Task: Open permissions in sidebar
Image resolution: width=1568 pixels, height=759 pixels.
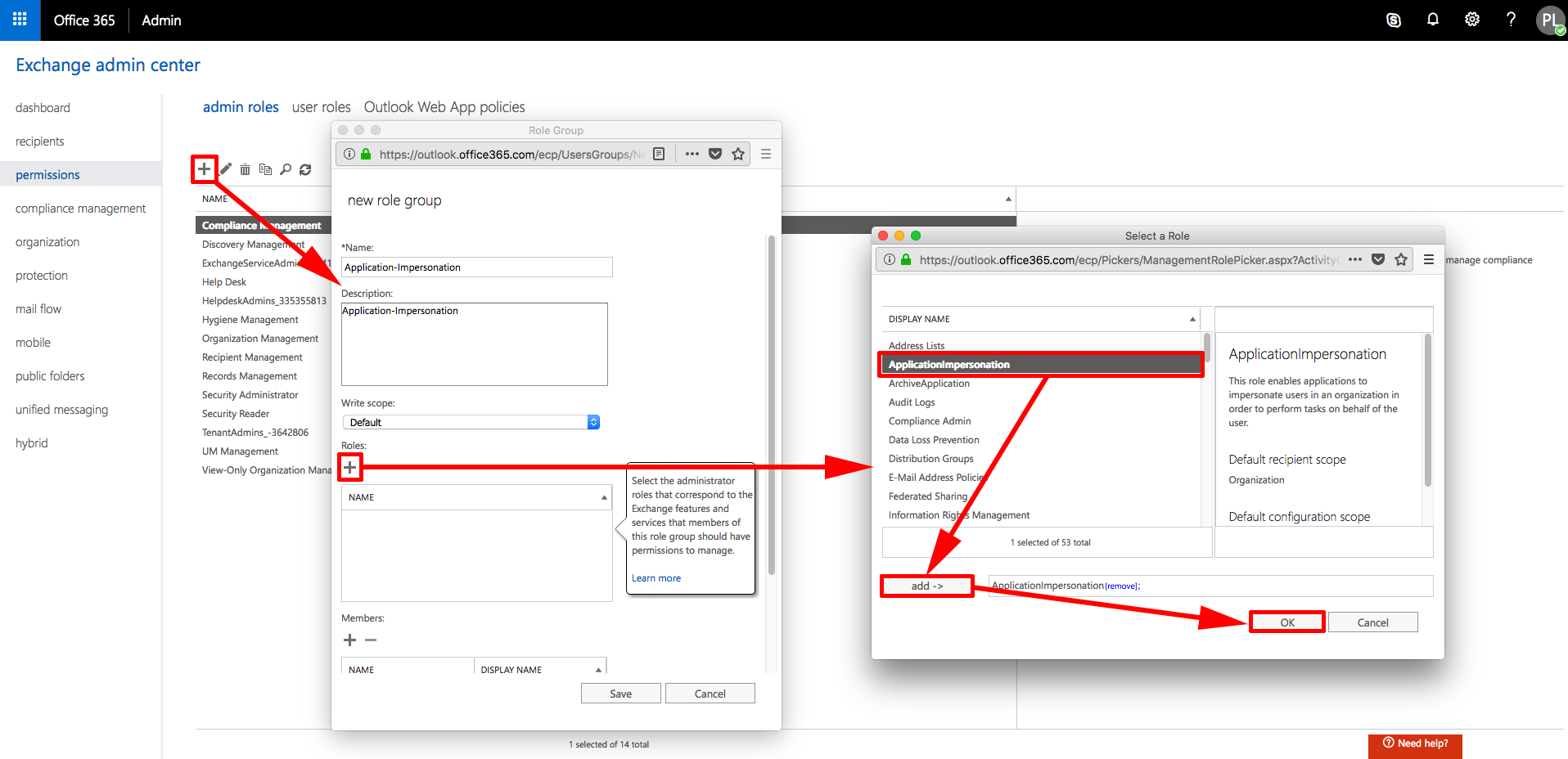Action: click(x=81, y=175)
